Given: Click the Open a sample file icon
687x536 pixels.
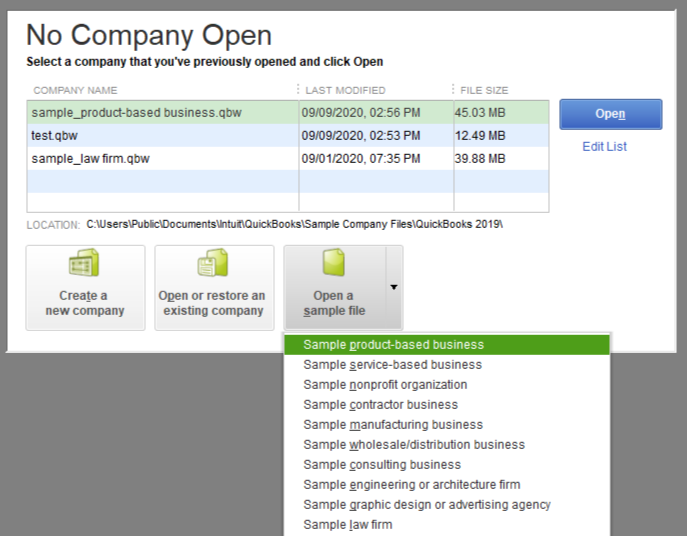Looking at the screenshot, I should (334, 263).
